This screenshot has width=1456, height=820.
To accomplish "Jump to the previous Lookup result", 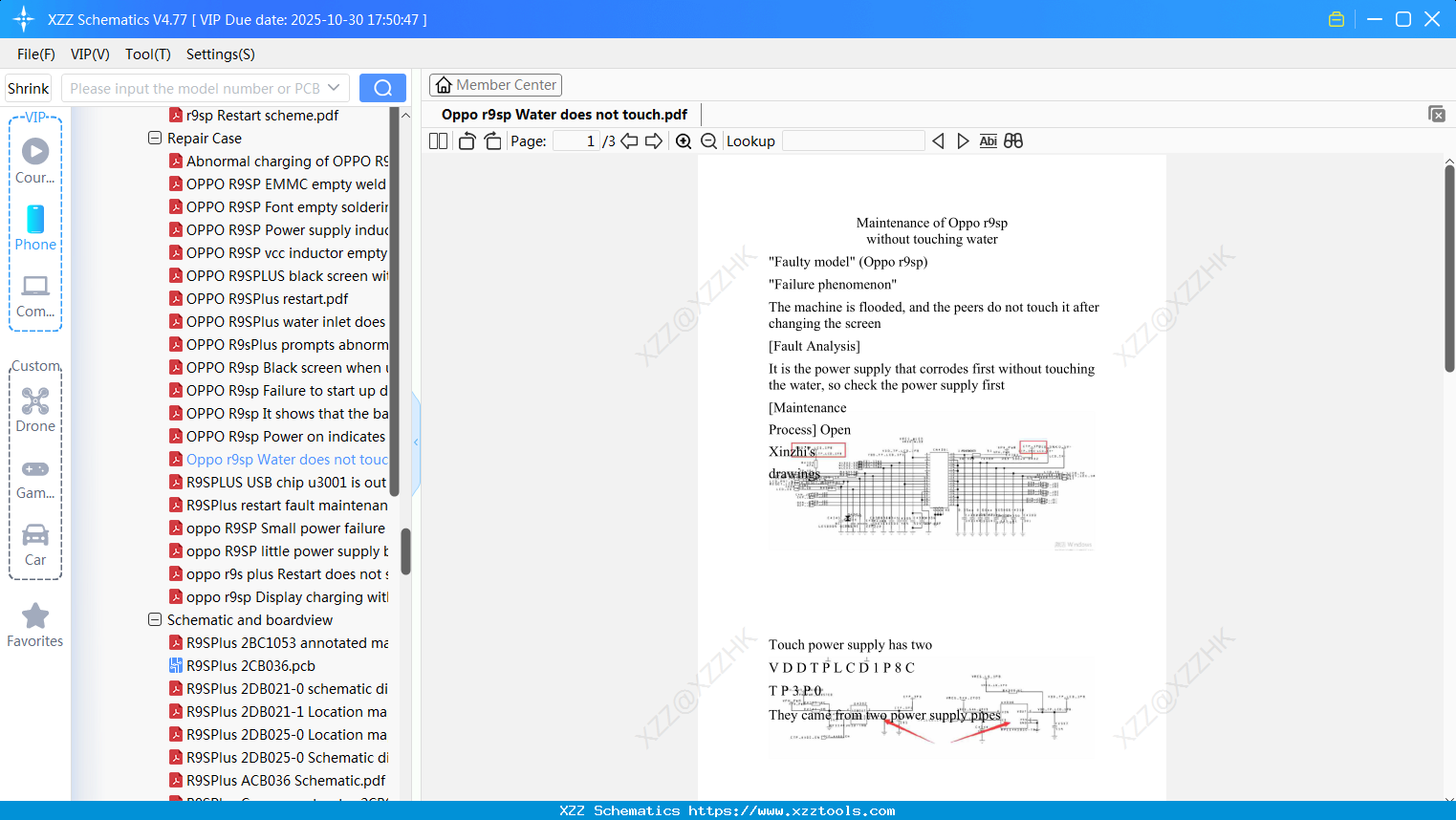I will [x=938, y=140].
